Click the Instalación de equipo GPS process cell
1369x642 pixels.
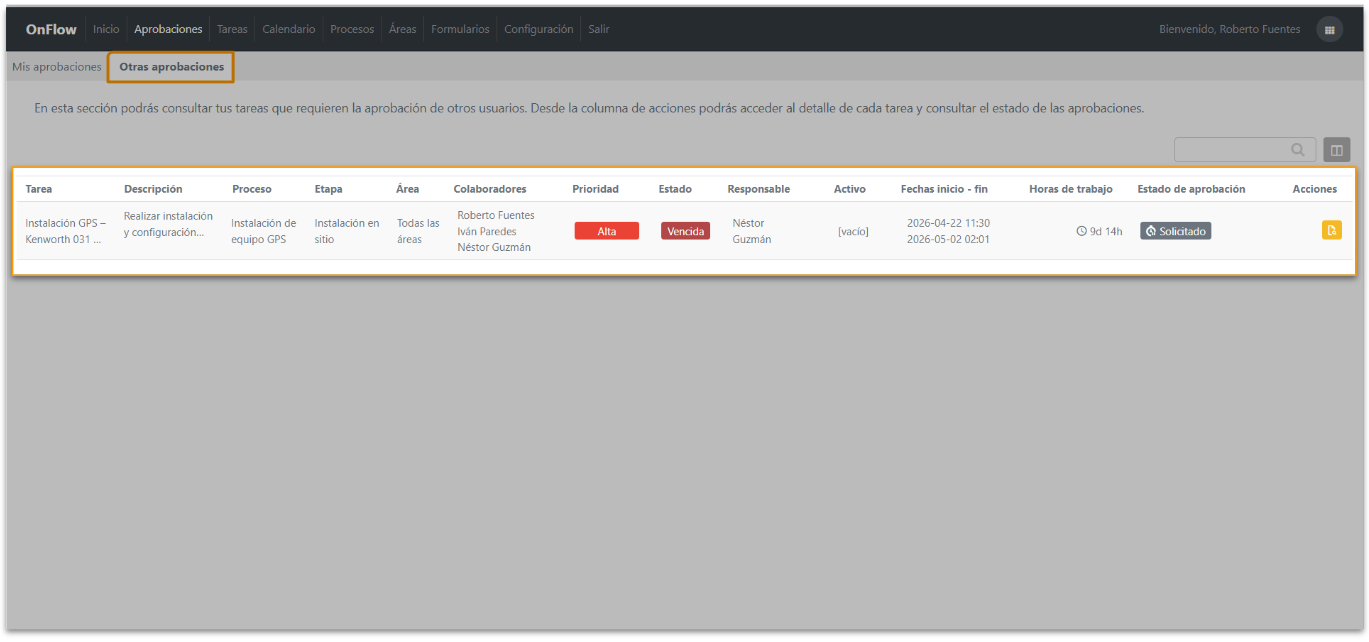pyautogui.click(x=264, y=231)
